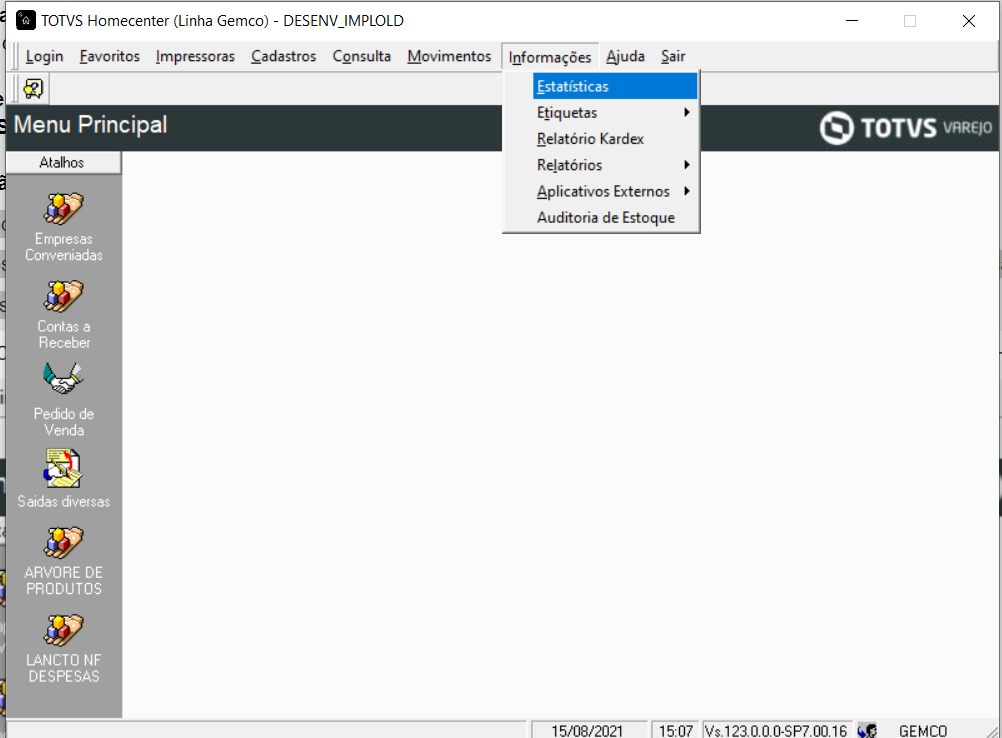The height and width of the screenshot is (738, 1002).
Task: Click the help icon in the toolbar
Action: (x=33, y=88)
